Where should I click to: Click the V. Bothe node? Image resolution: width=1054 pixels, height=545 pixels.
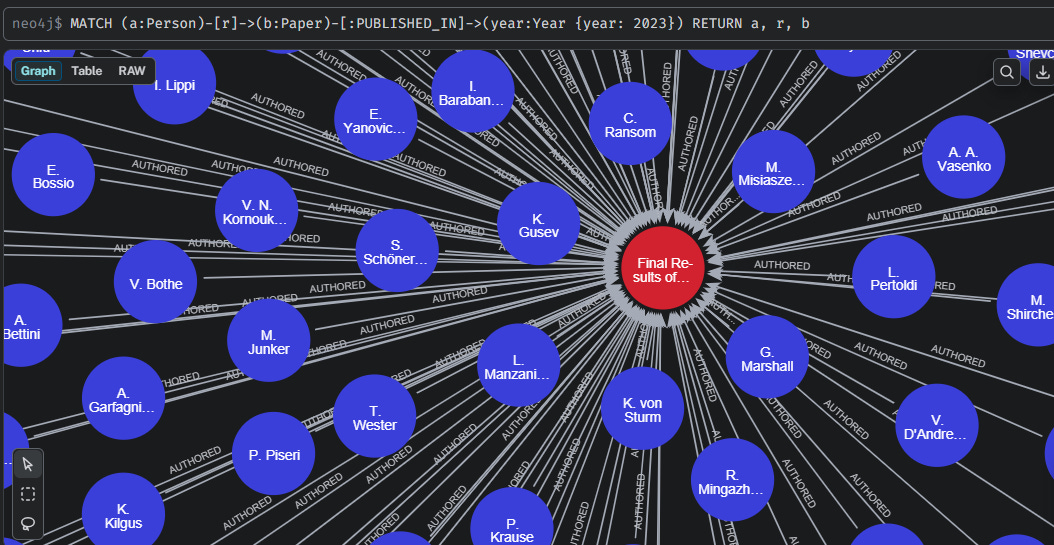pyautogui.click(x=155, y=282)
